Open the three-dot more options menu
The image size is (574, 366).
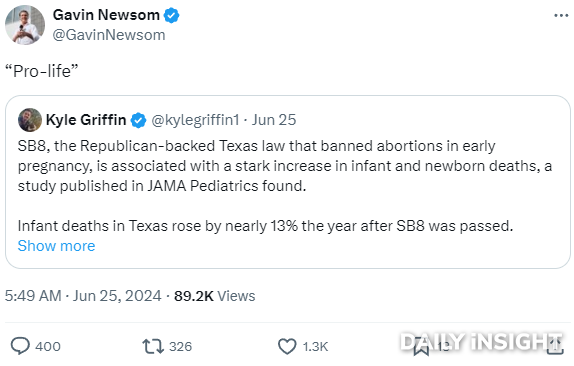[x=560, y=16]
